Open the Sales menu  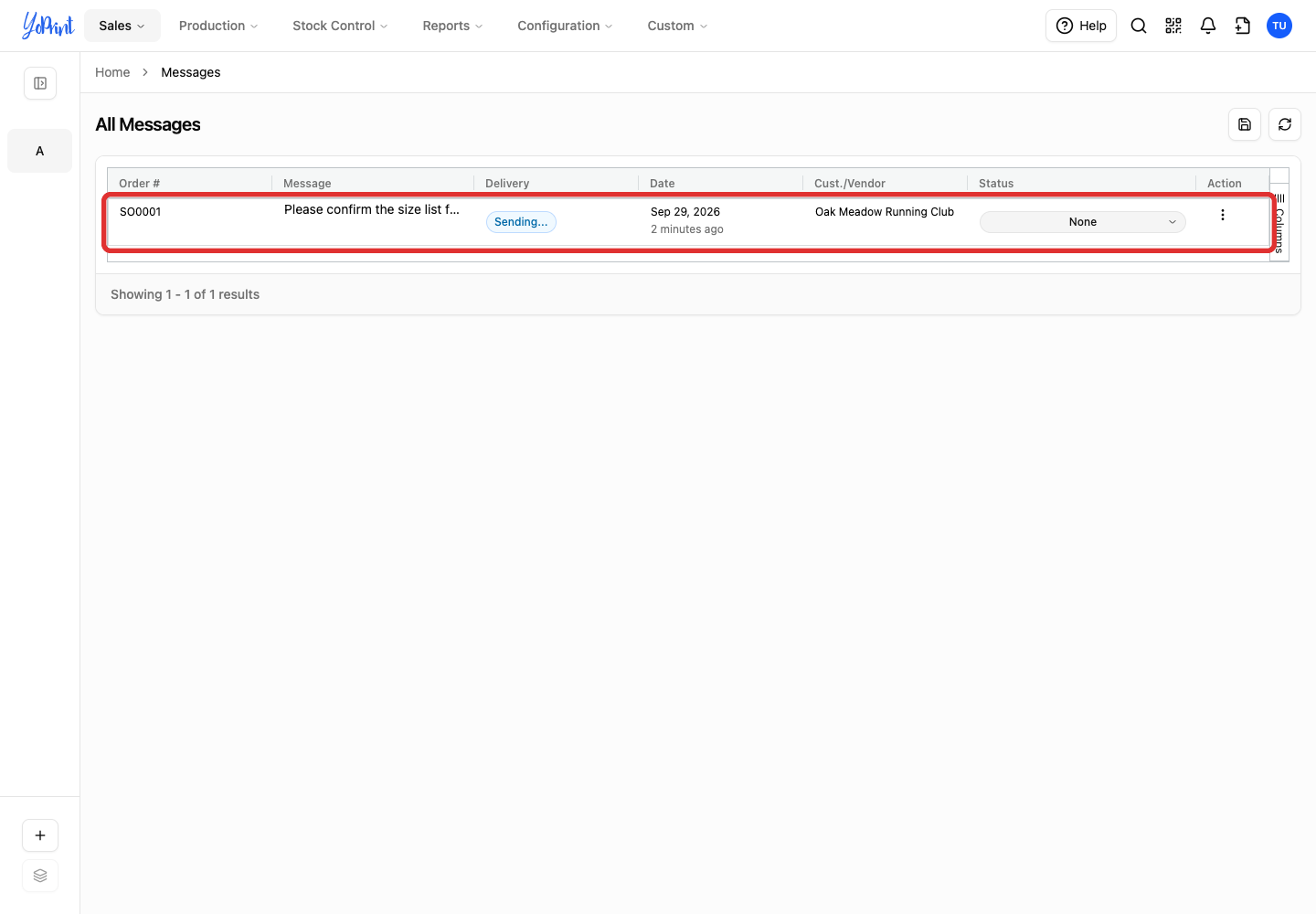click(x=122, y=26)
